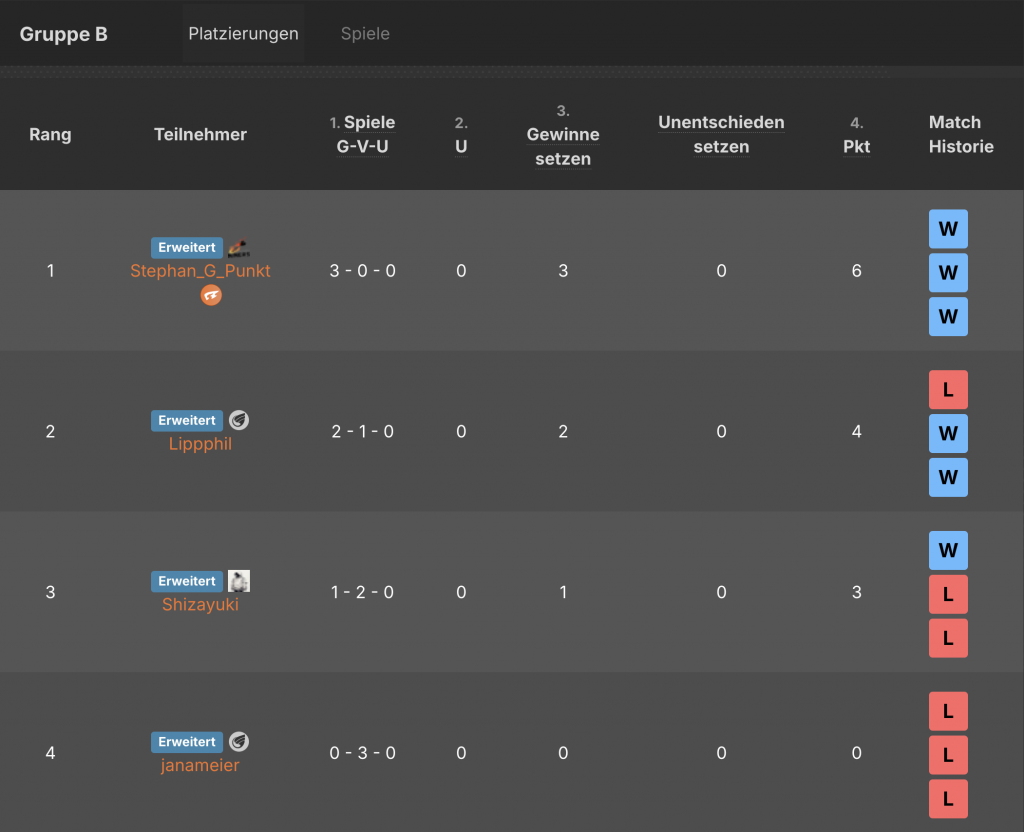Click Shizayuki's profile picture icon
Screen dimensions: 1024x832
pyautogui.click(x=238, y=581)
